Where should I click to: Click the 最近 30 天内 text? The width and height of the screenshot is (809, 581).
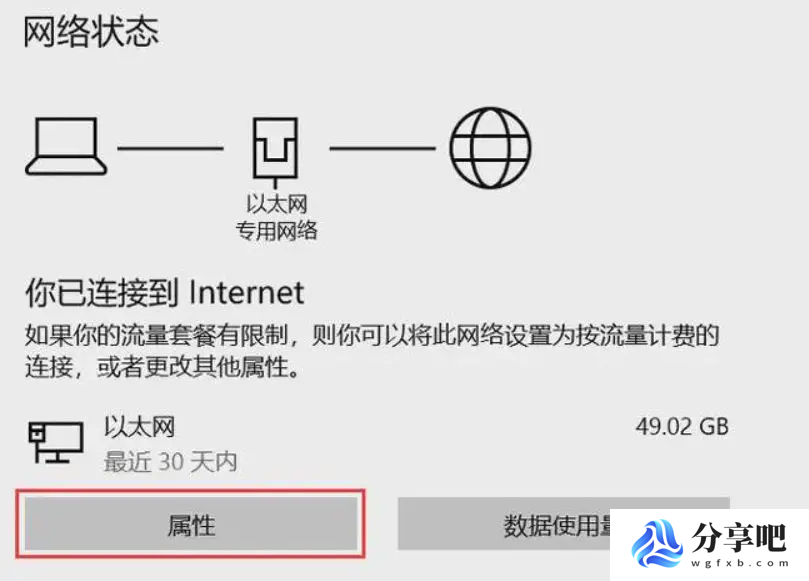click(170, 461)
